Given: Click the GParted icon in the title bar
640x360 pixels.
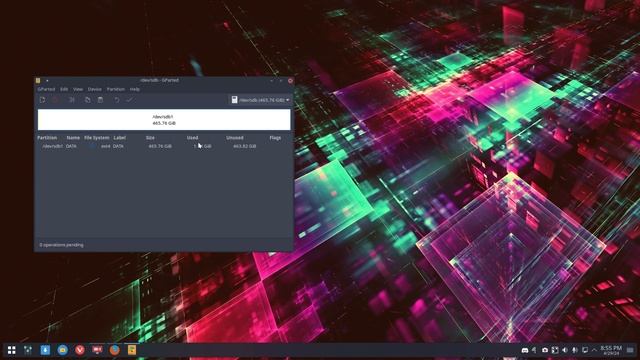Looking at the screenshot, I should [x=38, y=80].
